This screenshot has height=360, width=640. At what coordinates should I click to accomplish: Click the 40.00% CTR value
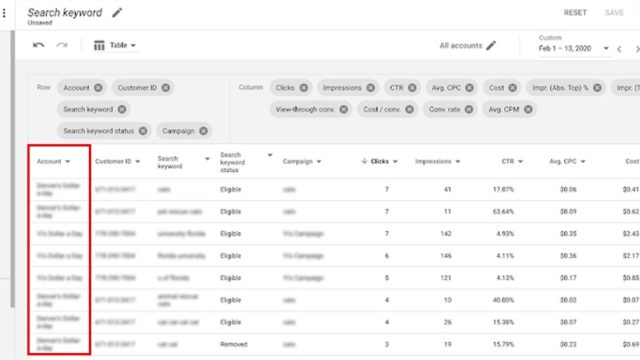coord(503,300)
